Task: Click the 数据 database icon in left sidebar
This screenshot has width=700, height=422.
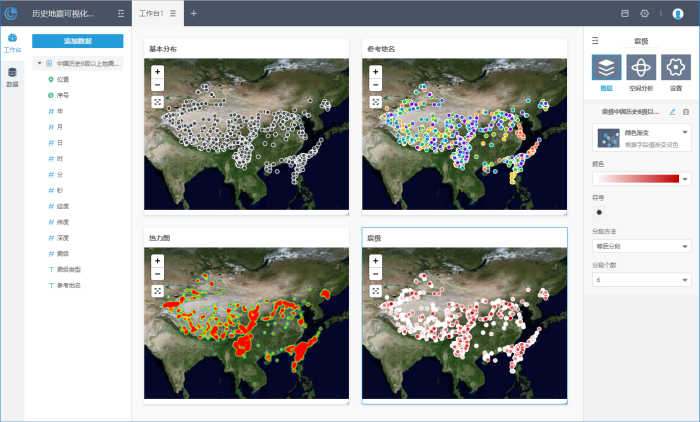Action: [12, 76]
